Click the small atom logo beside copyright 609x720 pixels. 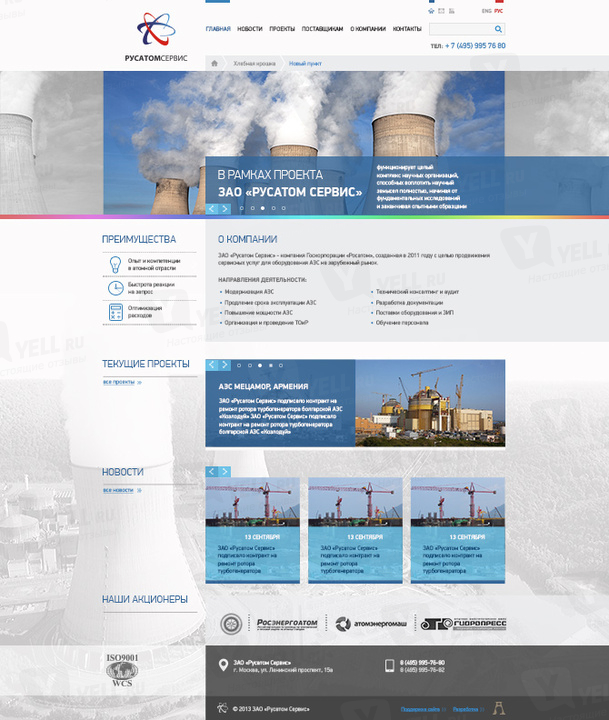tap(222, 708)
